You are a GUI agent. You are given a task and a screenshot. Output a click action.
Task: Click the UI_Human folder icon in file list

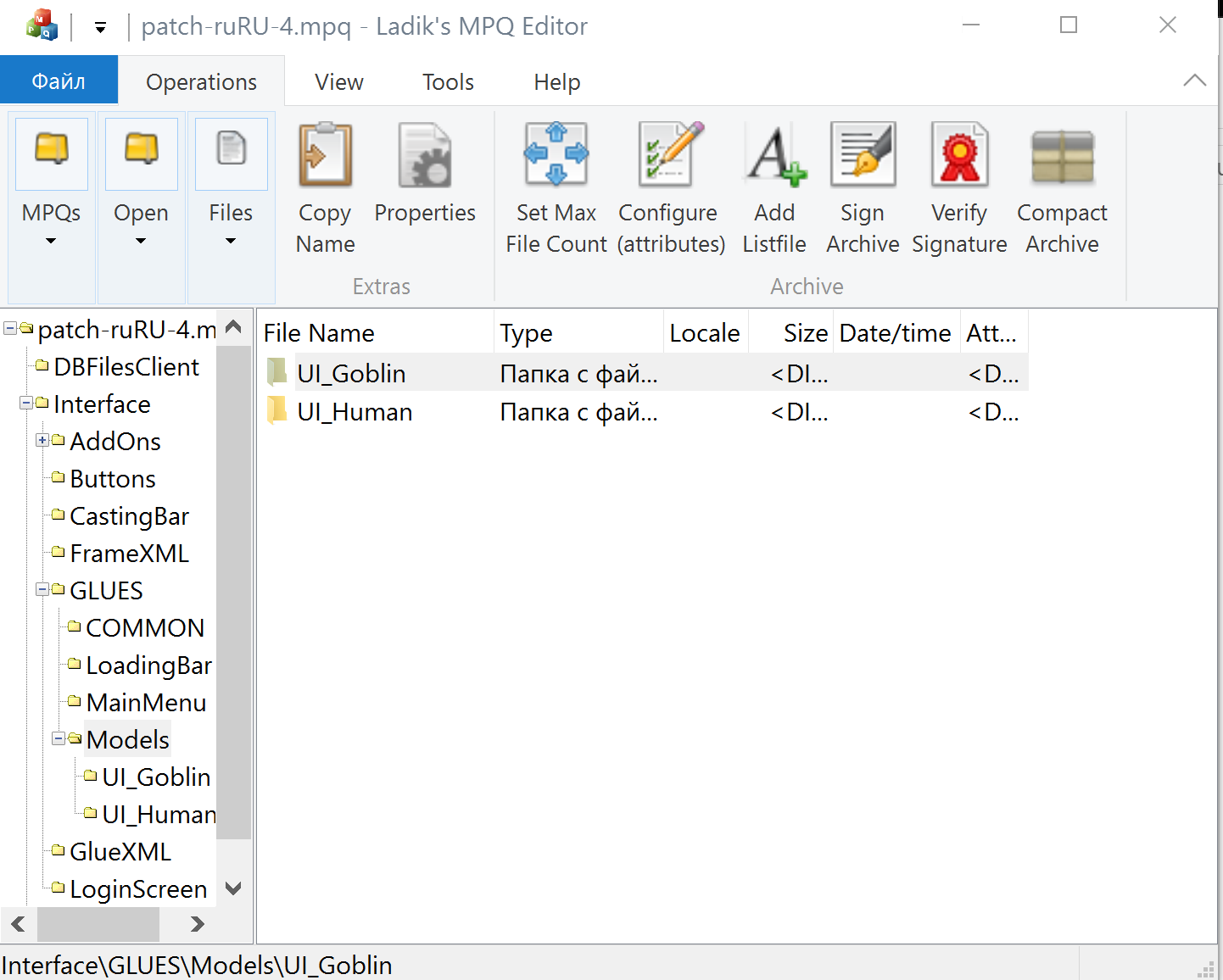tap(276, 410)
